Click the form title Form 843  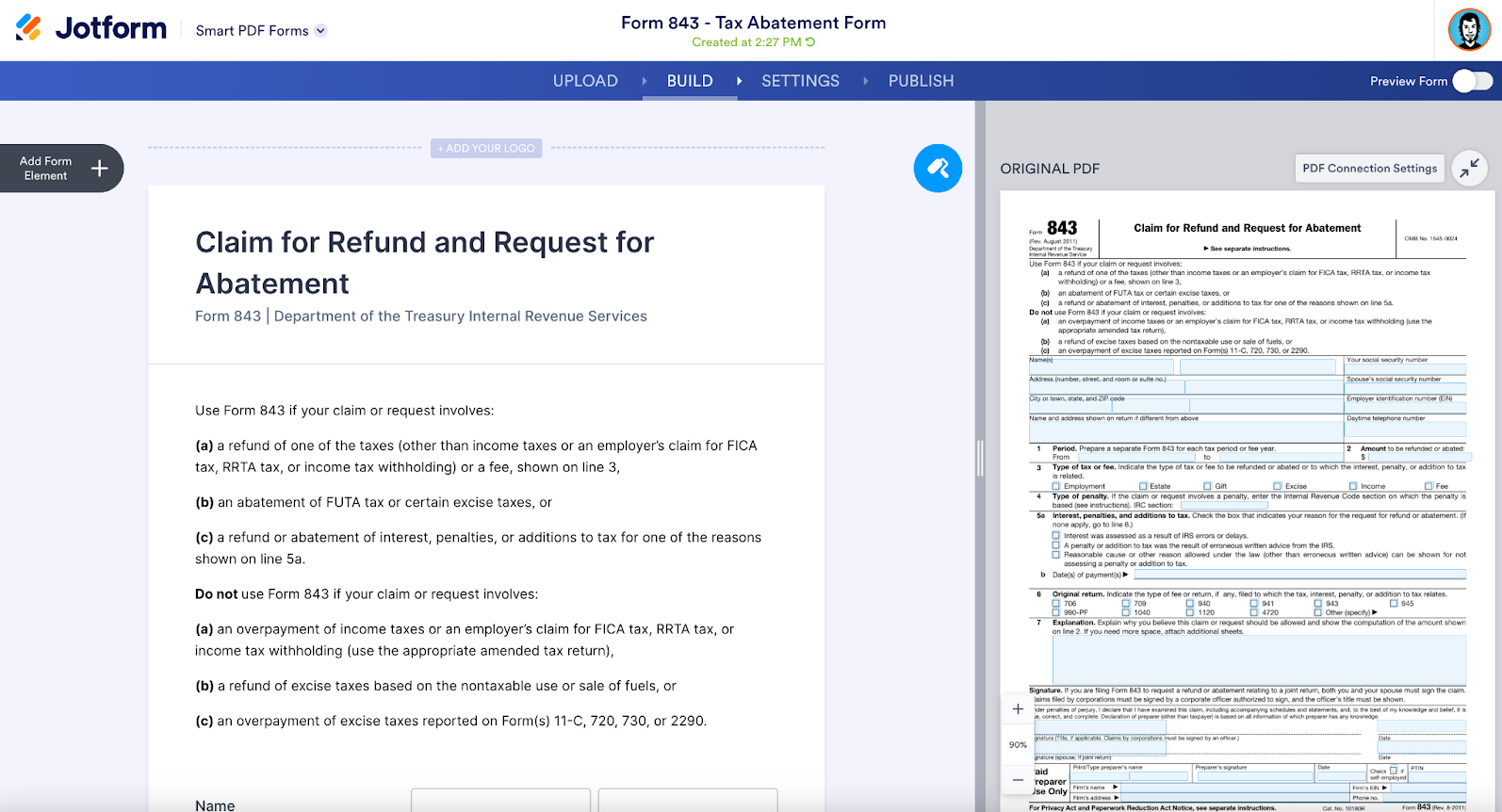(753, 23)
